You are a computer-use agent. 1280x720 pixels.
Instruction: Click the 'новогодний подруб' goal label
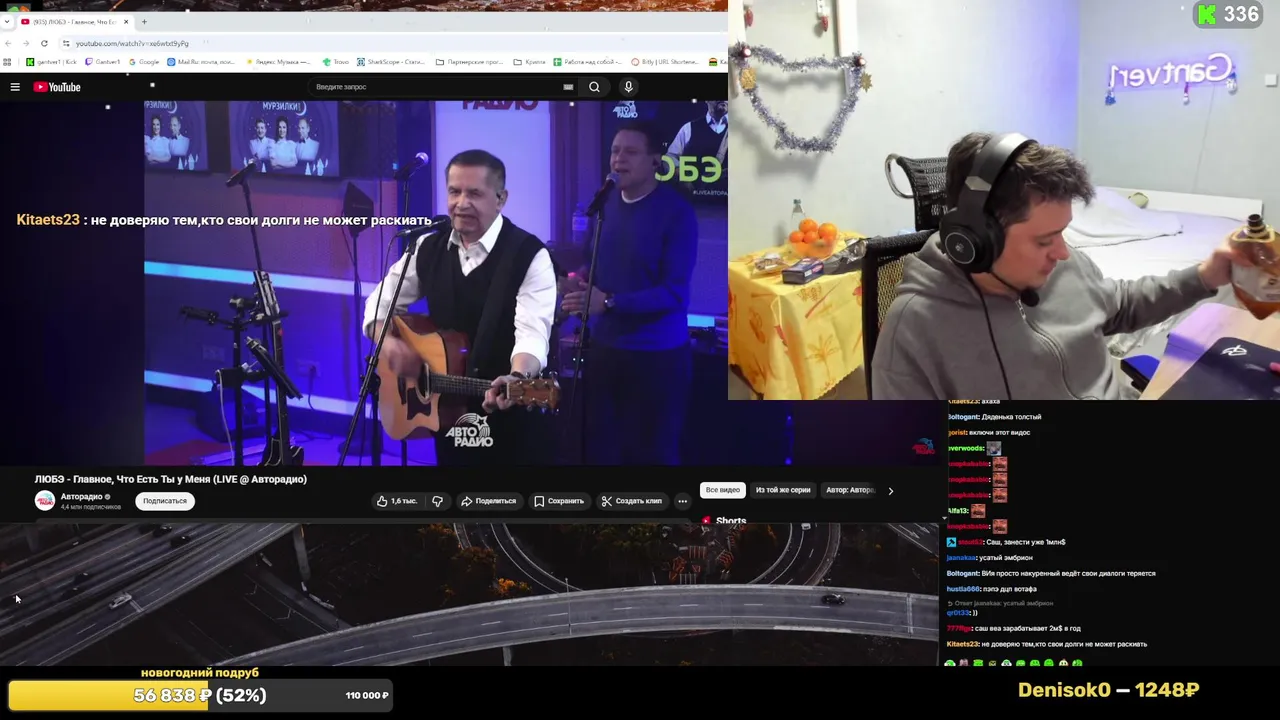pyautogui.click(x=200, y=673)
